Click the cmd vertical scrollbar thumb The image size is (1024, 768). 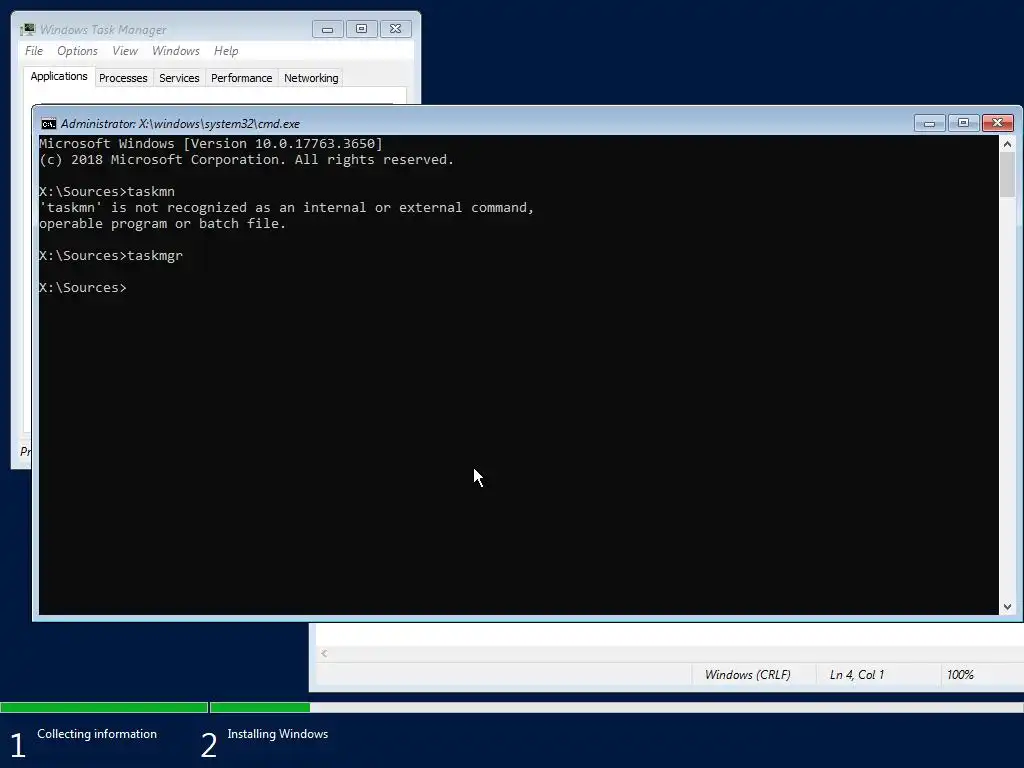point(1007,174)
